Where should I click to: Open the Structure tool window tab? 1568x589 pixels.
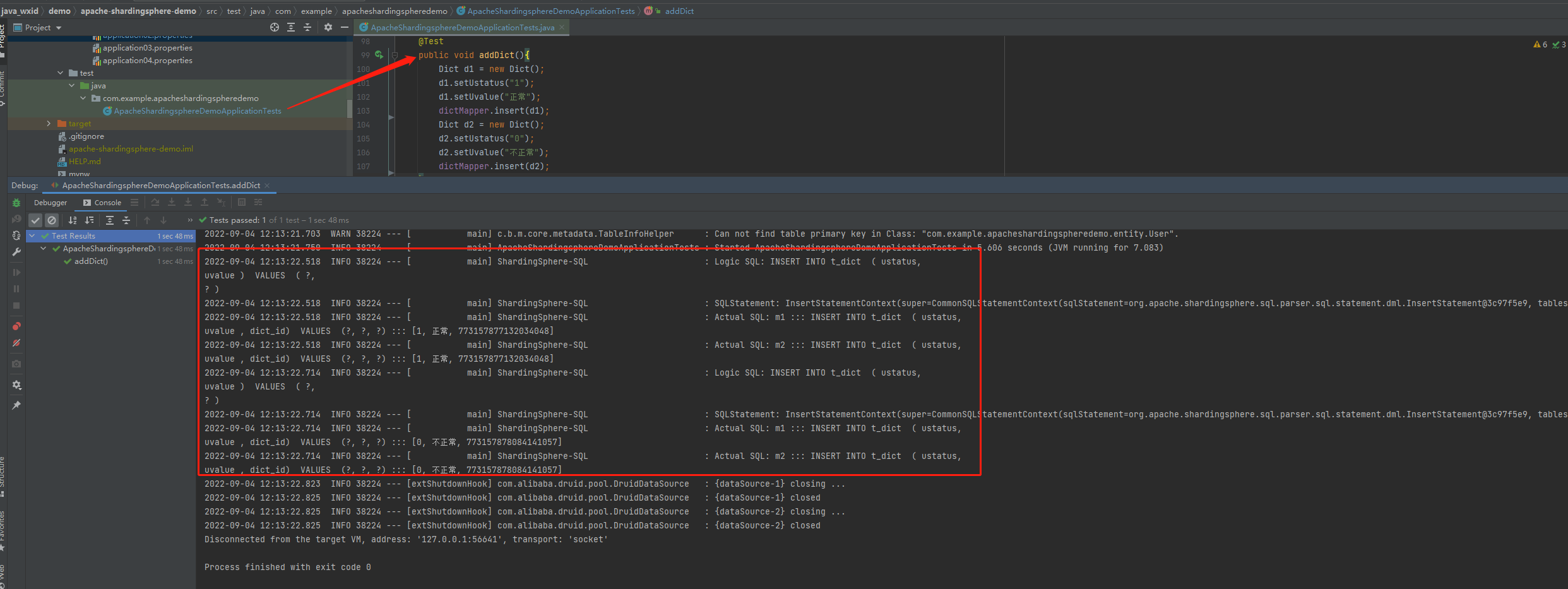coord(3,477)
